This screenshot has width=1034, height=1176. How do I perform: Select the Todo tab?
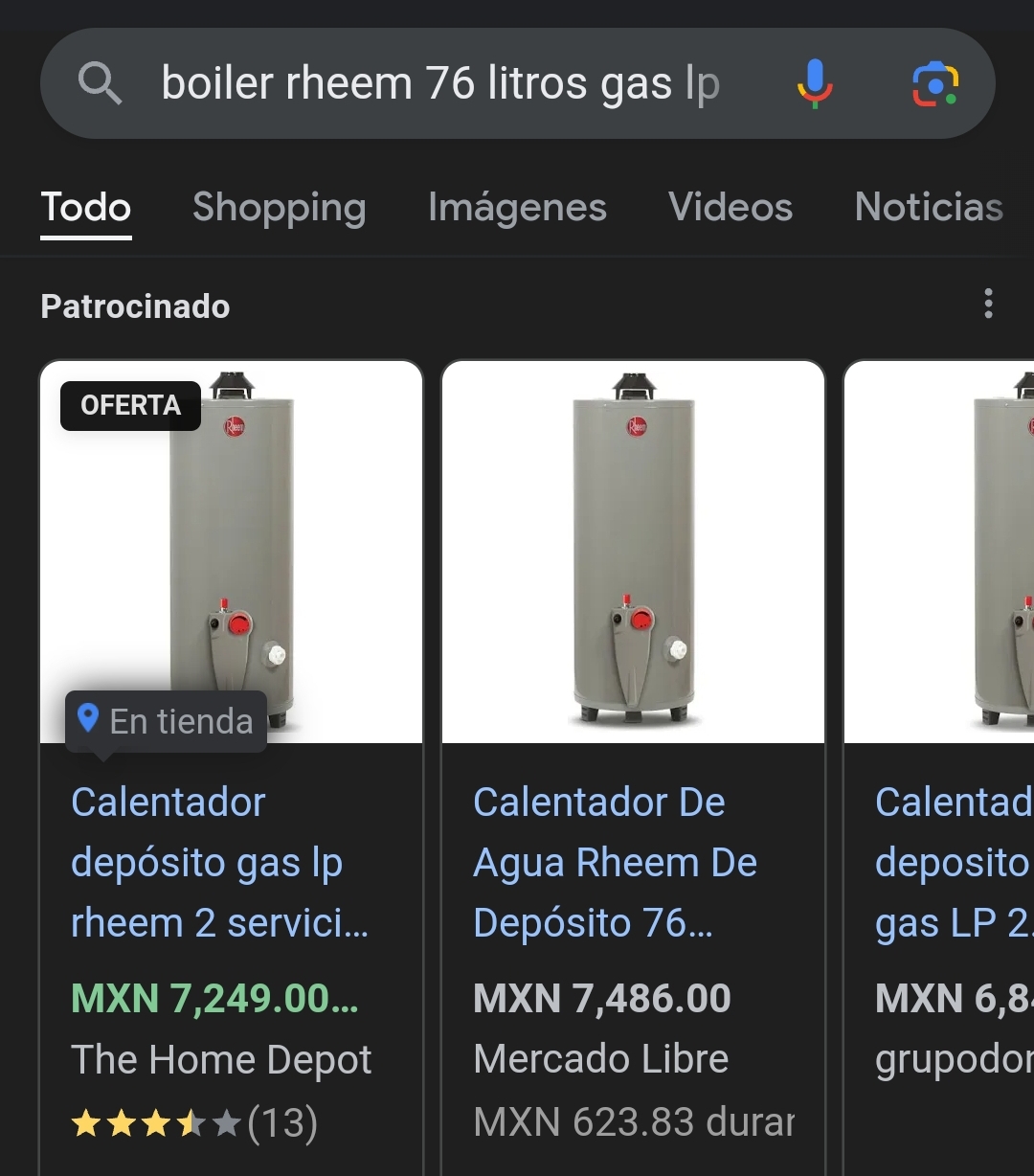point(86,207)
